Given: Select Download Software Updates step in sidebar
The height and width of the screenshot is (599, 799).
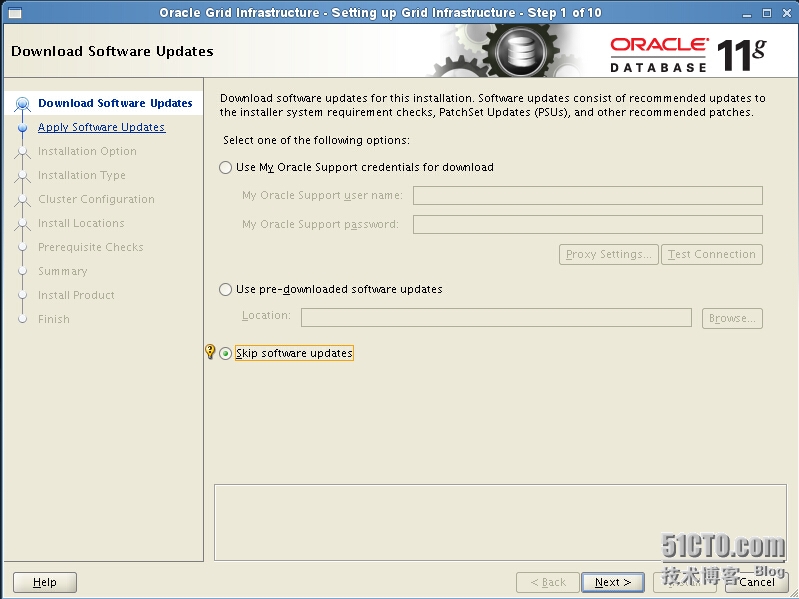Looking at the screenshot, I should [x=115, y=103].
